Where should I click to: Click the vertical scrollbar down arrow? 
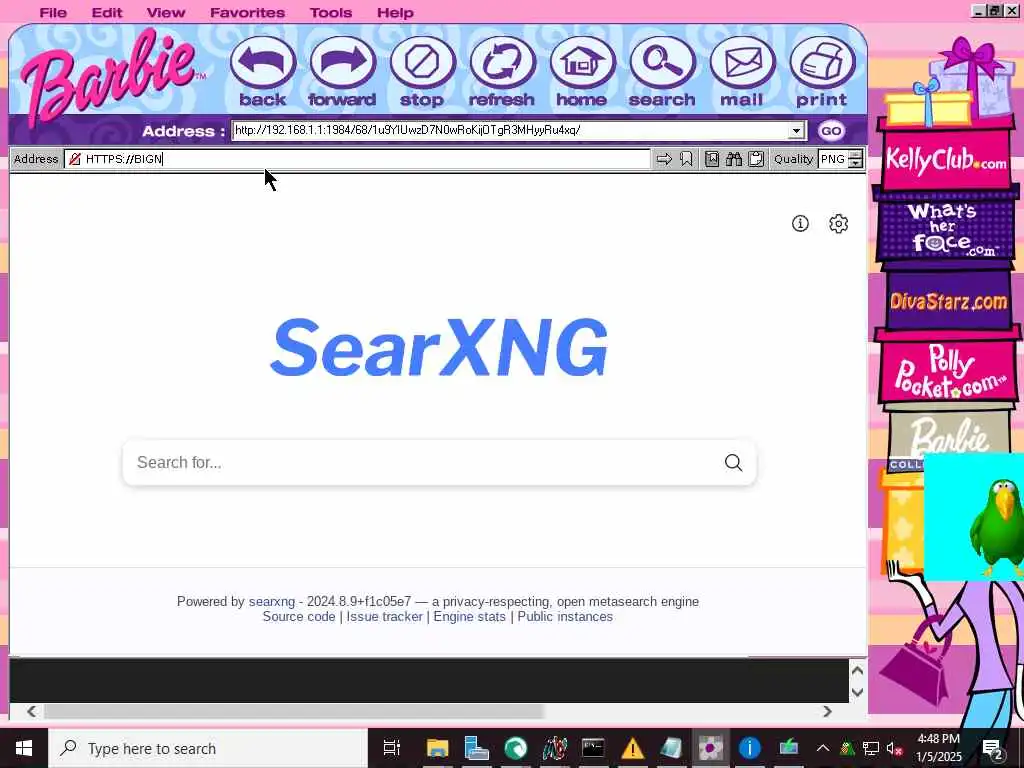pos(857,692)
